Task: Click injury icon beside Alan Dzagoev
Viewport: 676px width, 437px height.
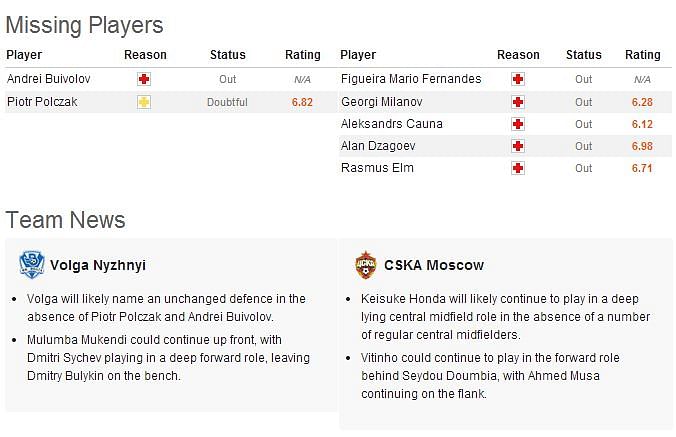Action: (x=518, y=146)
